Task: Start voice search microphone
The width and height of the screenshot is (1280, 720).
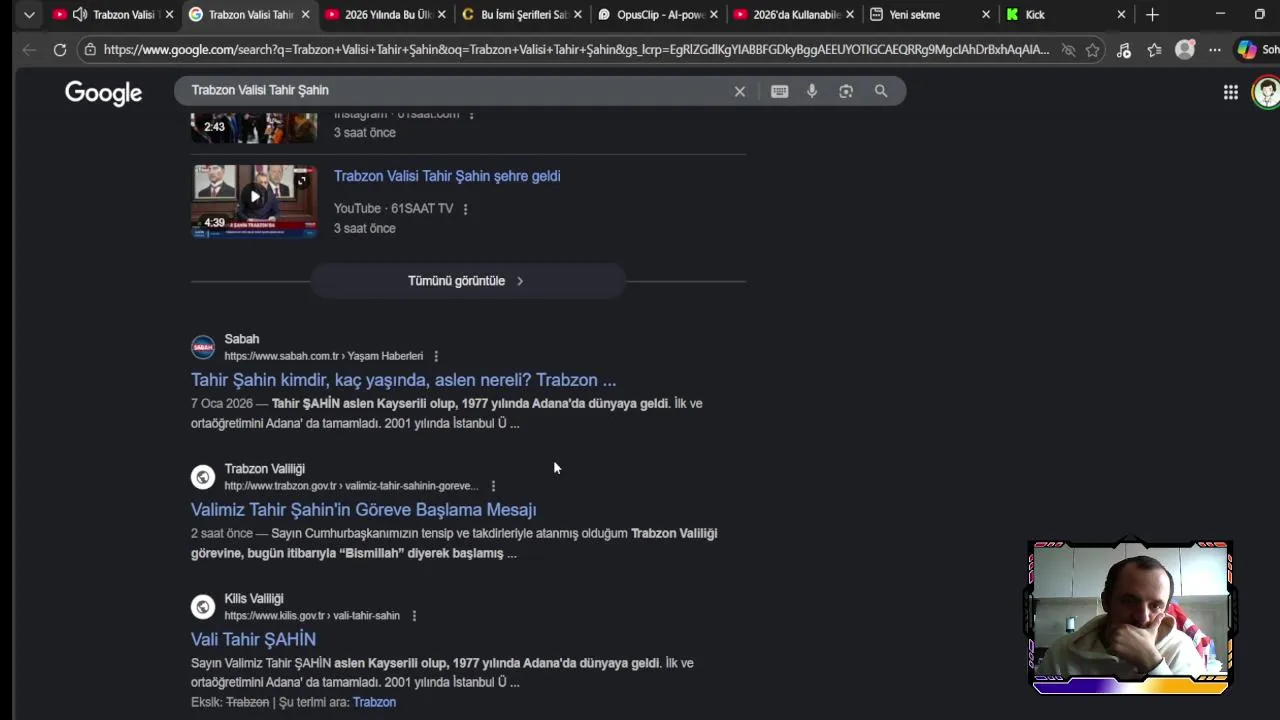Action: [812, 91]
